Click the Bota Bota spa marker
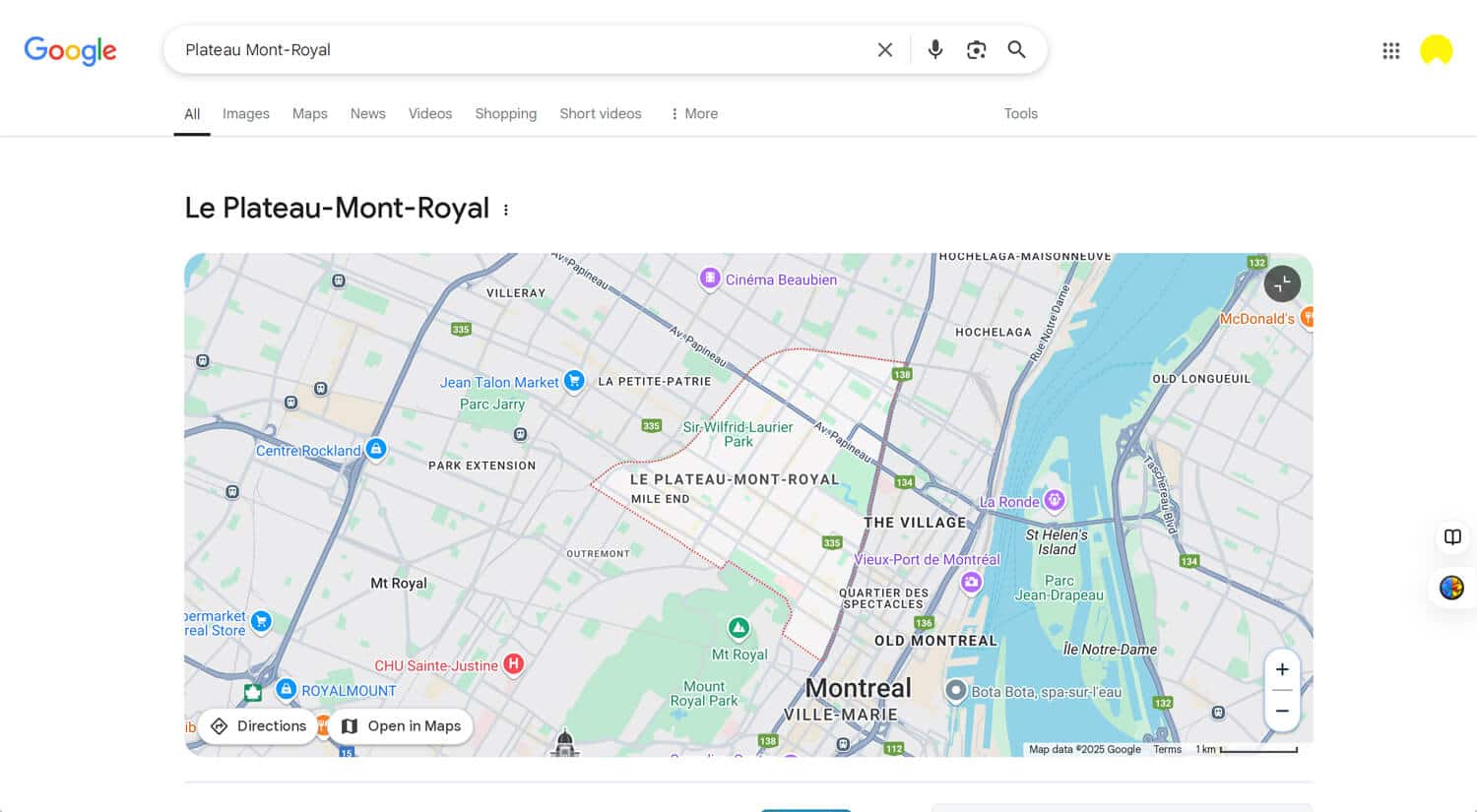The width and height of the screenshot is (1477, 812). 955,692
